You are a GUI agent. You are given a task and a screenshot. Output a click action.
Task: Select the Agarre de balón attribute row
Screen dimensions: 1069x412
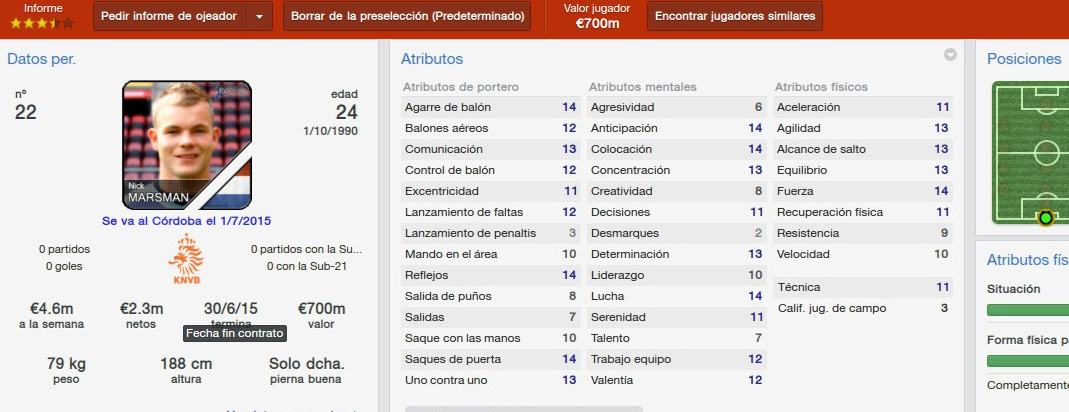(x=490, y=107)
